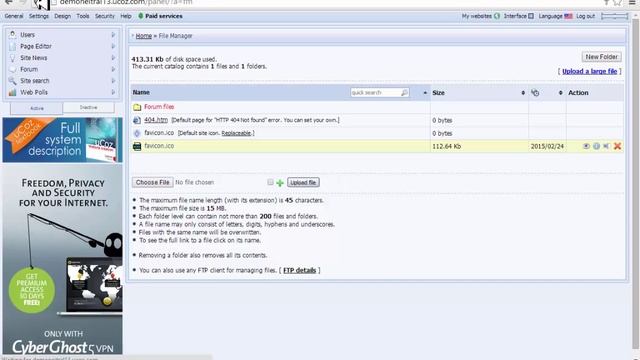Click the info icon for favicon.ico
The height and width of the screenshot is (360, 640).
click(596, 146)
